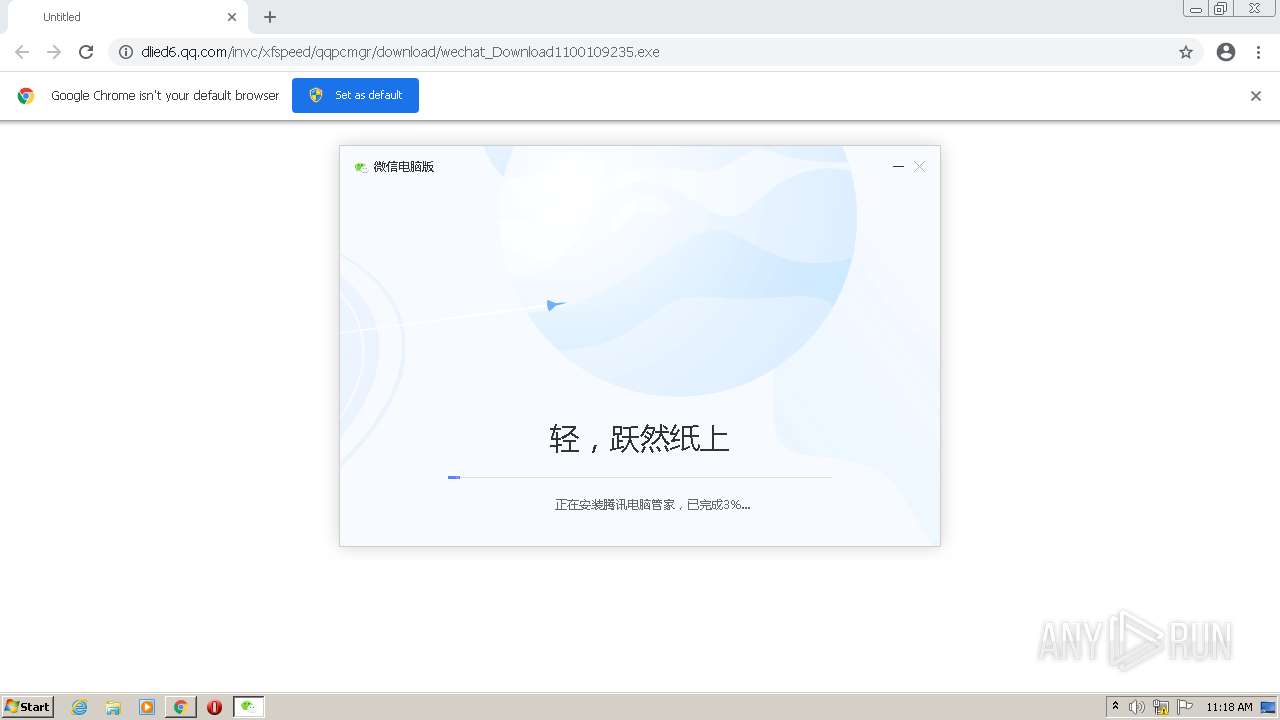Open Windows Media Player from taskbar
Image resolution: width=1280 pixels, height=720 pixels.
pyautogui.click(x=147, y=707)
